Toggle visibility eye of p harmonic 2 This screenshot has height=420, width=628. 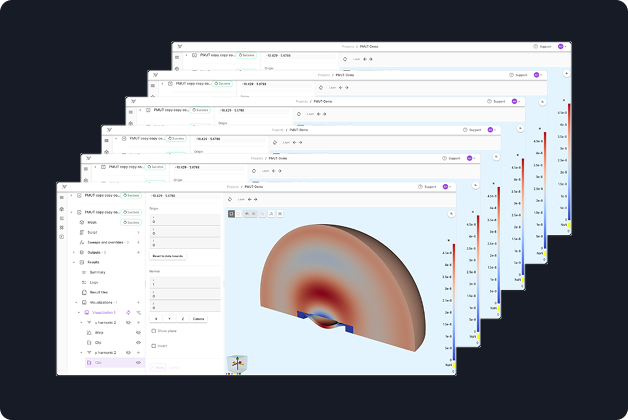click(x=129, y=352)
